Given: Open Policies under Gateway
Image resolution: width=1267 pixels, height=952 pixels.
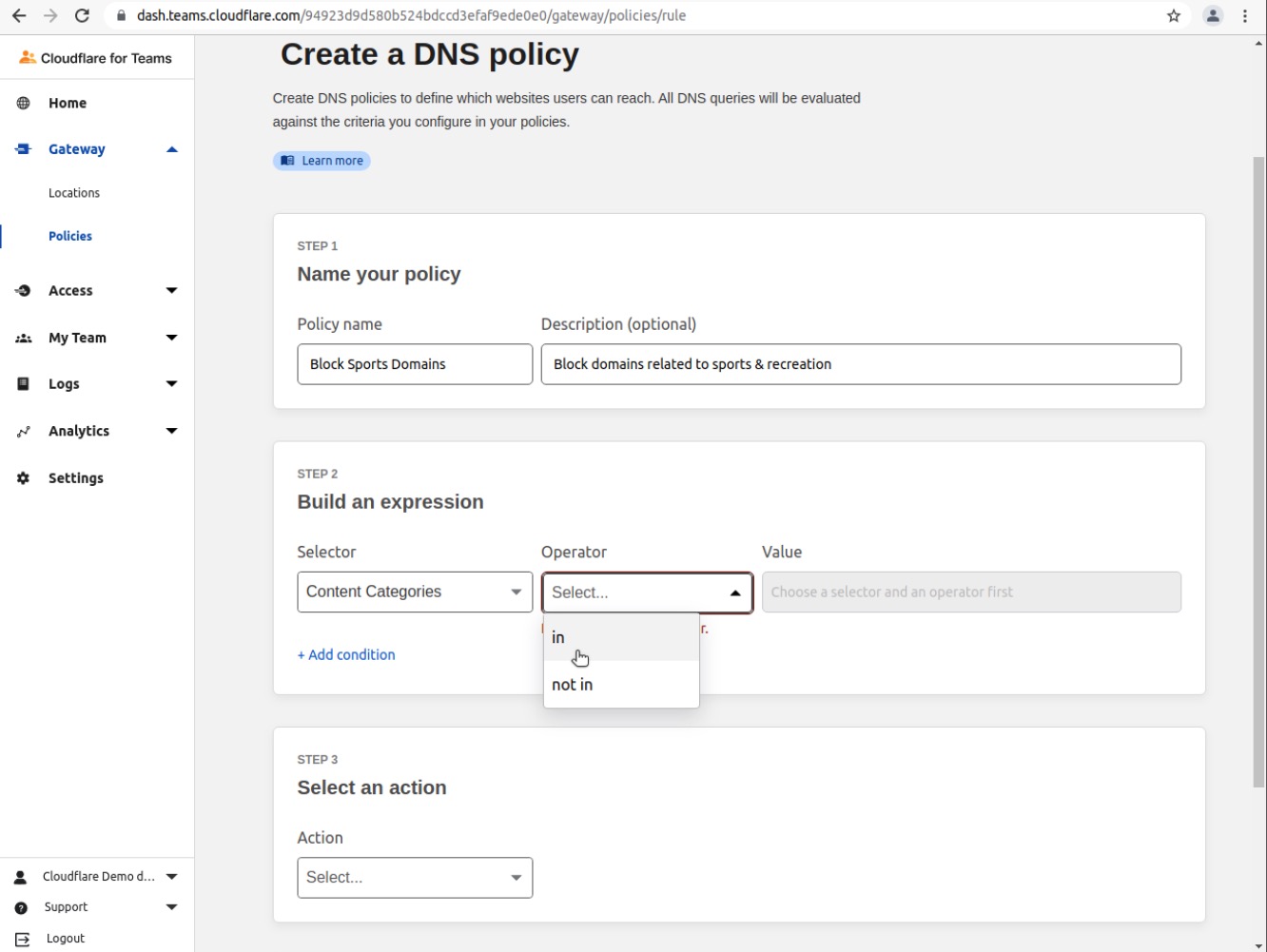Looking at the screenshot, I should click(70, 236).
